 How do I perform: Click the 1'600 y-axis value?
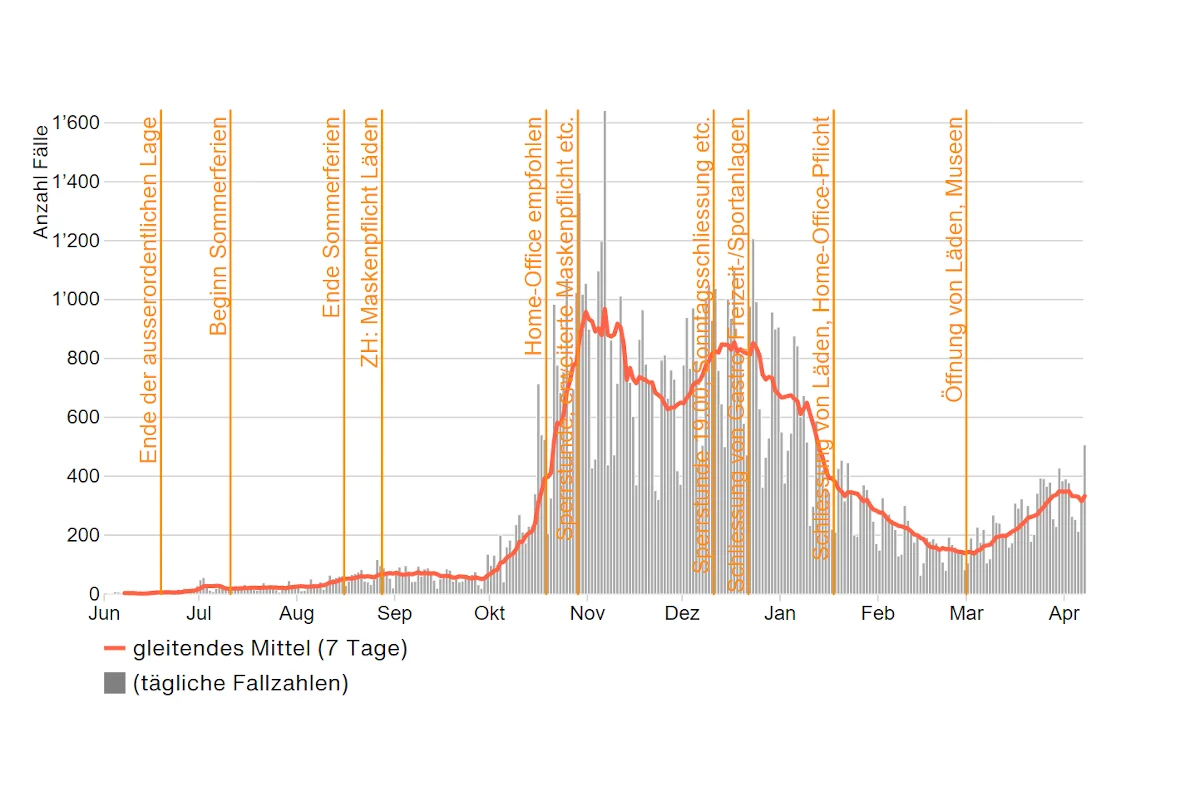click(x=76, y=123)
